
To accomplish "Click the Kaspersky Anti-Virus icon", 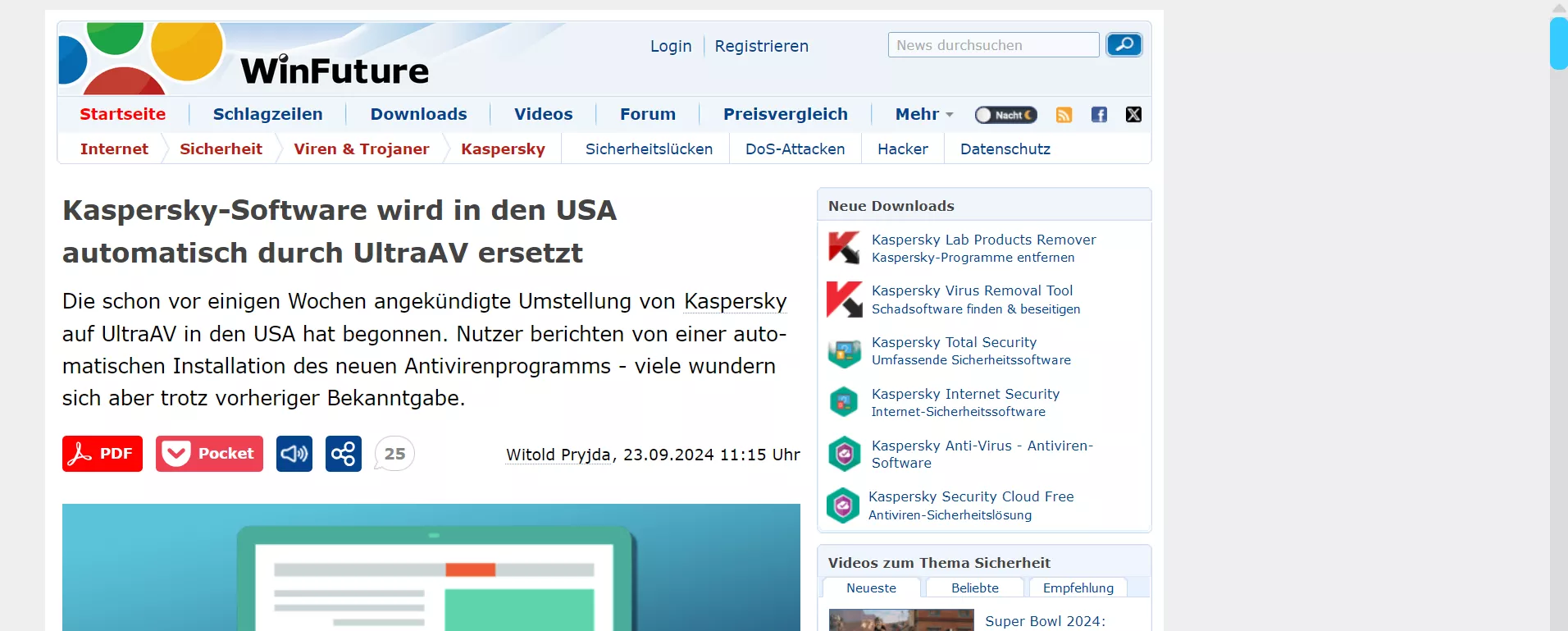I will (844, 454).
